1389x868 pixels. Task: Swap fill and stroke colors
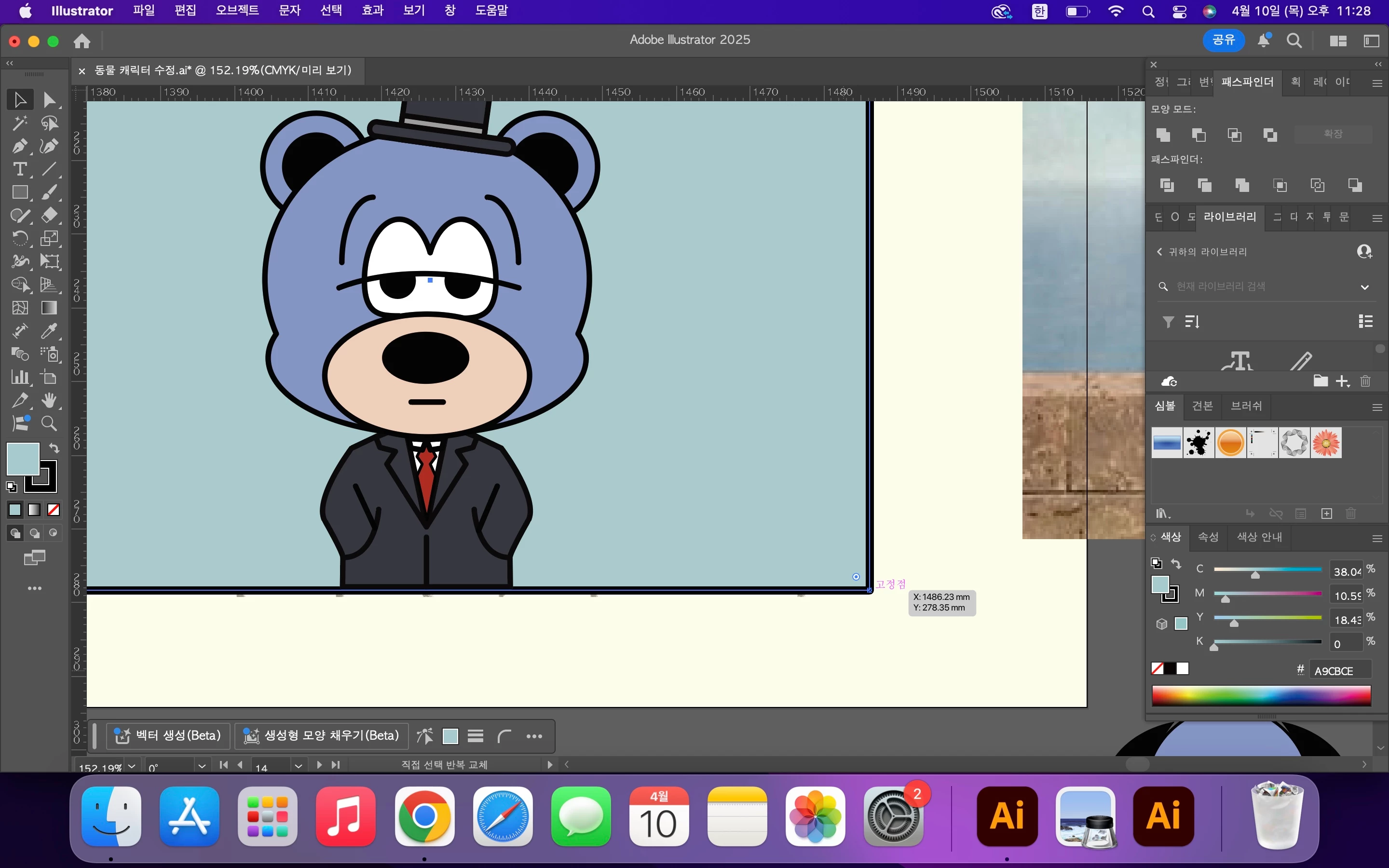click(x=54, y=448)
